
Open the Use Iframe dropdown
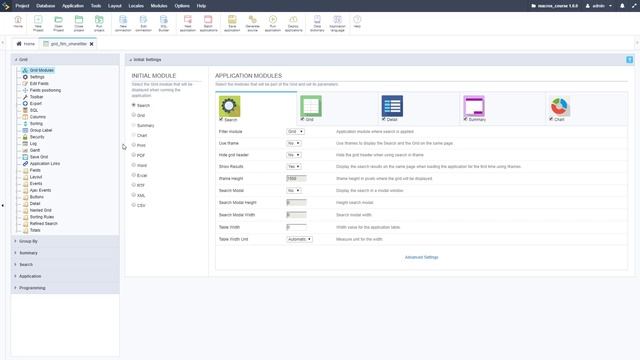tap(294, 143)
